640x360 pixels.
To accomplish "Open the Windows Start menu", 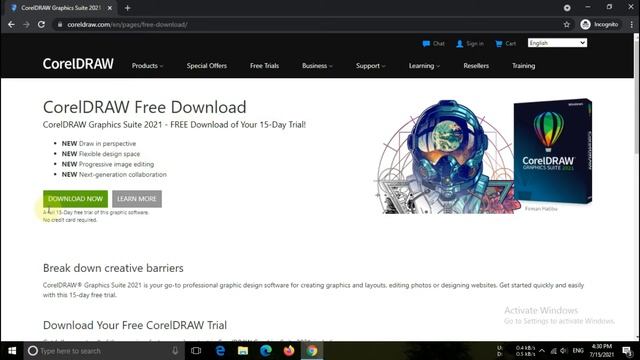I will [12, 351].
